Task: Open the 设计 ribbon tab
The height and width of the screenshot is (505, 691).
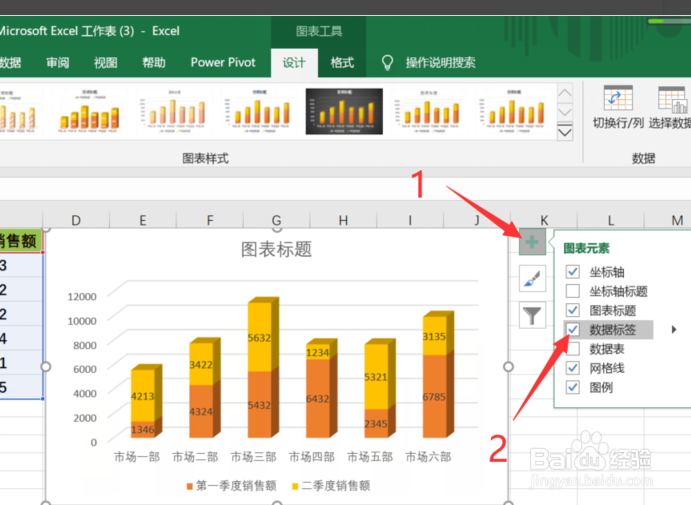Action: tap(294, 63)
